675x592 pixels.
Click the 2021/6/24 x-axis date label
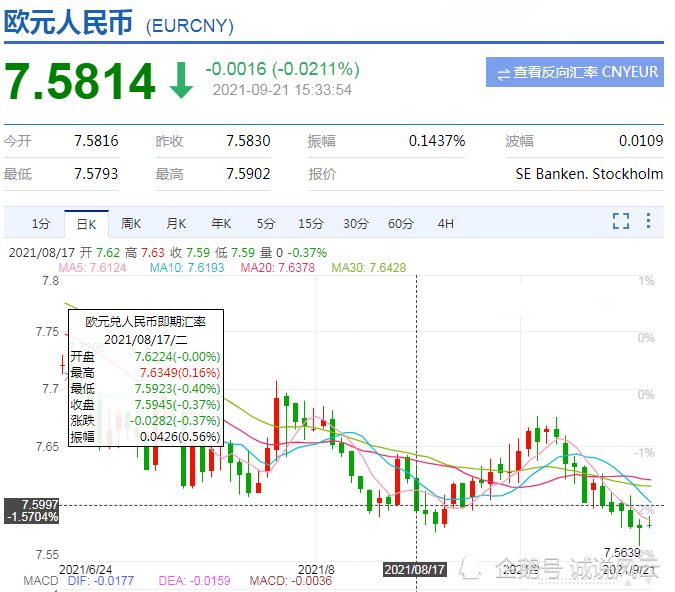(85, 570)
